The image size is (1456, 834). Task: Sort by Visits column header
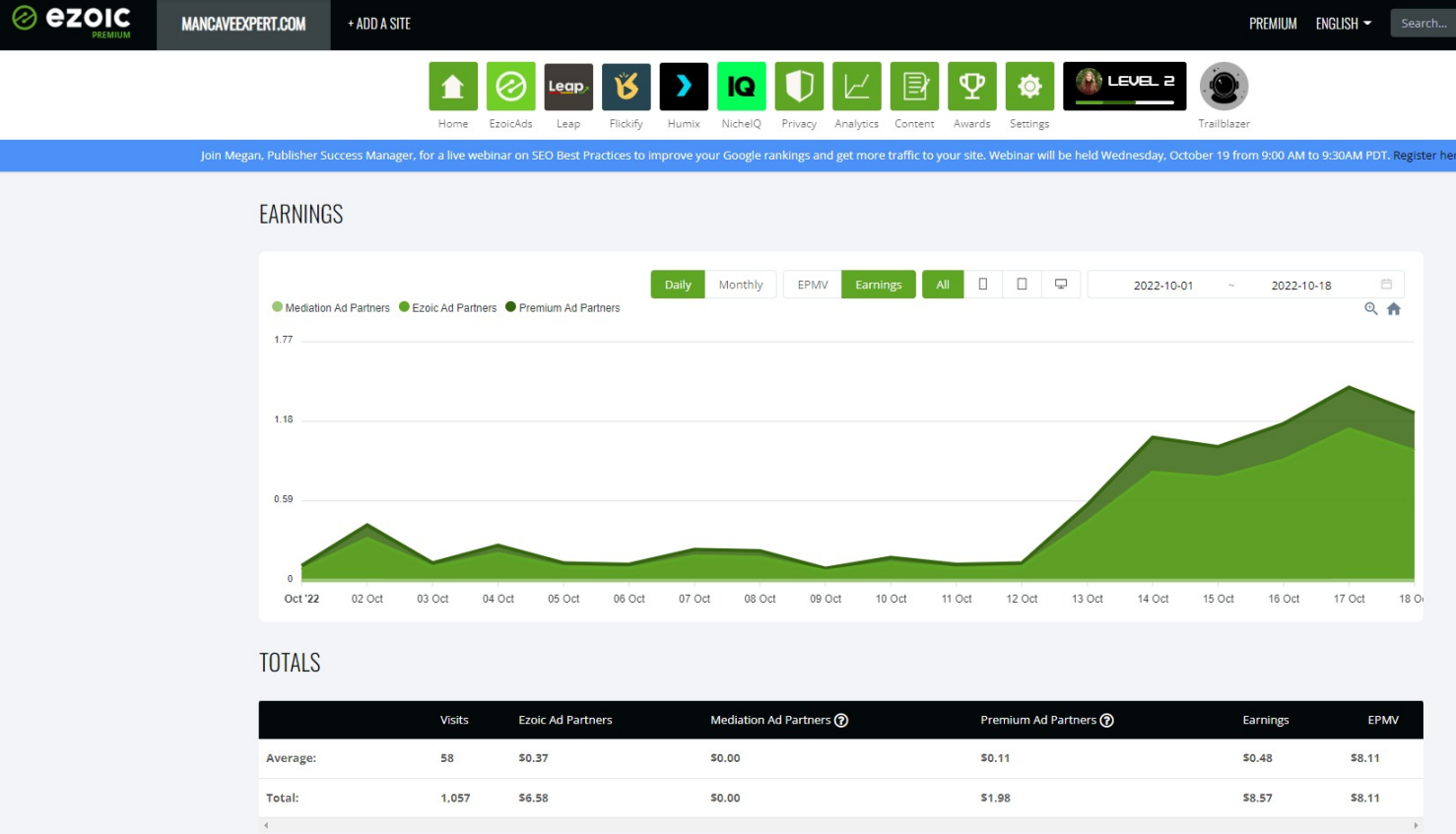pos(454,721)
